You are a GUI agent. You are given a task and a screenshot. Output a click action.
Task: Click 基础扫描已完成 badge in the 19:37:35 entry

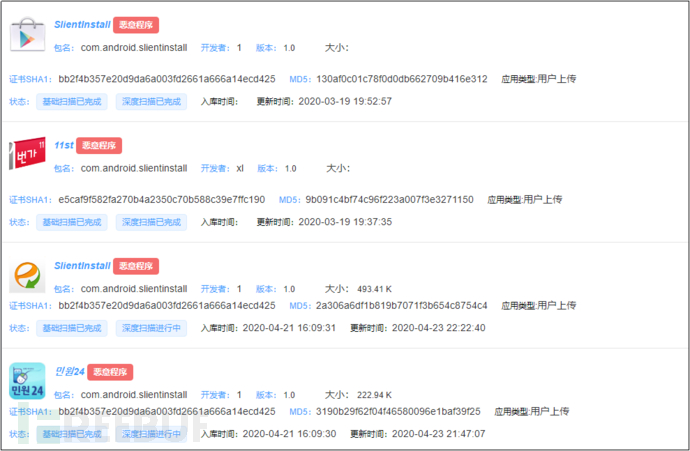click(x=72, y=222)
